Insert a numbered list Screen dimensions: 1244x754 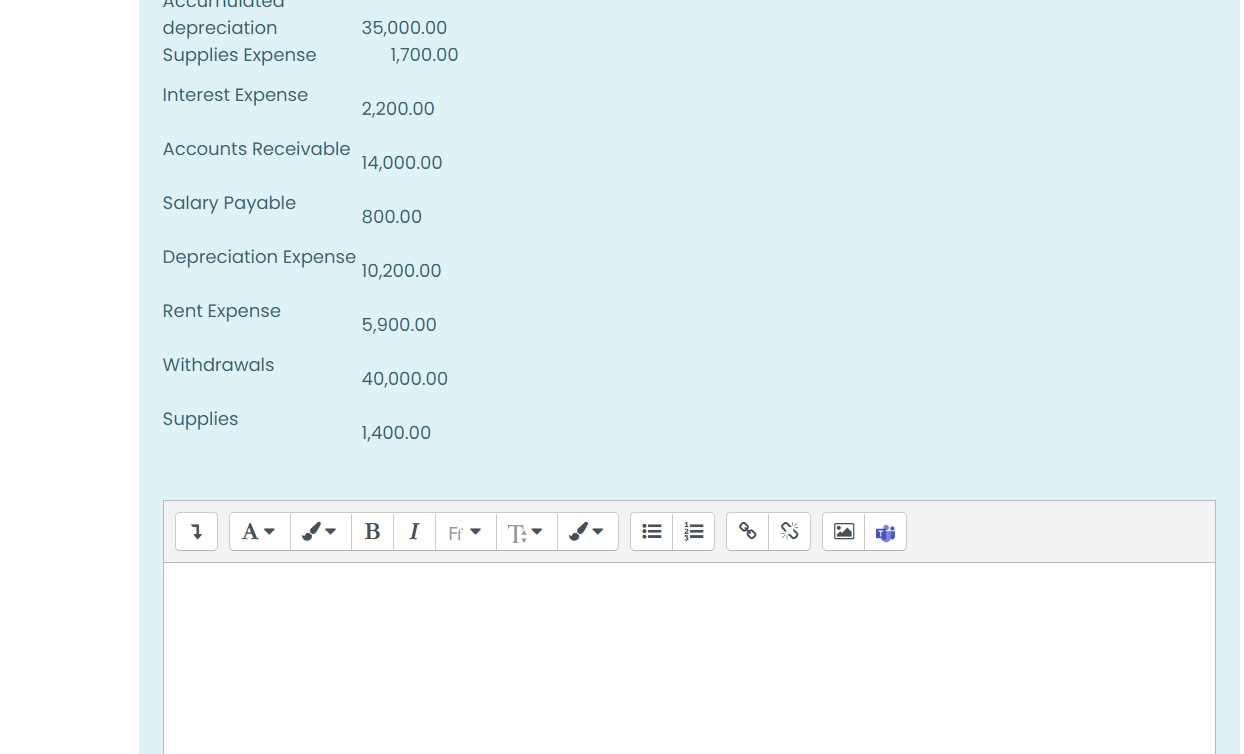pos(694,531)
